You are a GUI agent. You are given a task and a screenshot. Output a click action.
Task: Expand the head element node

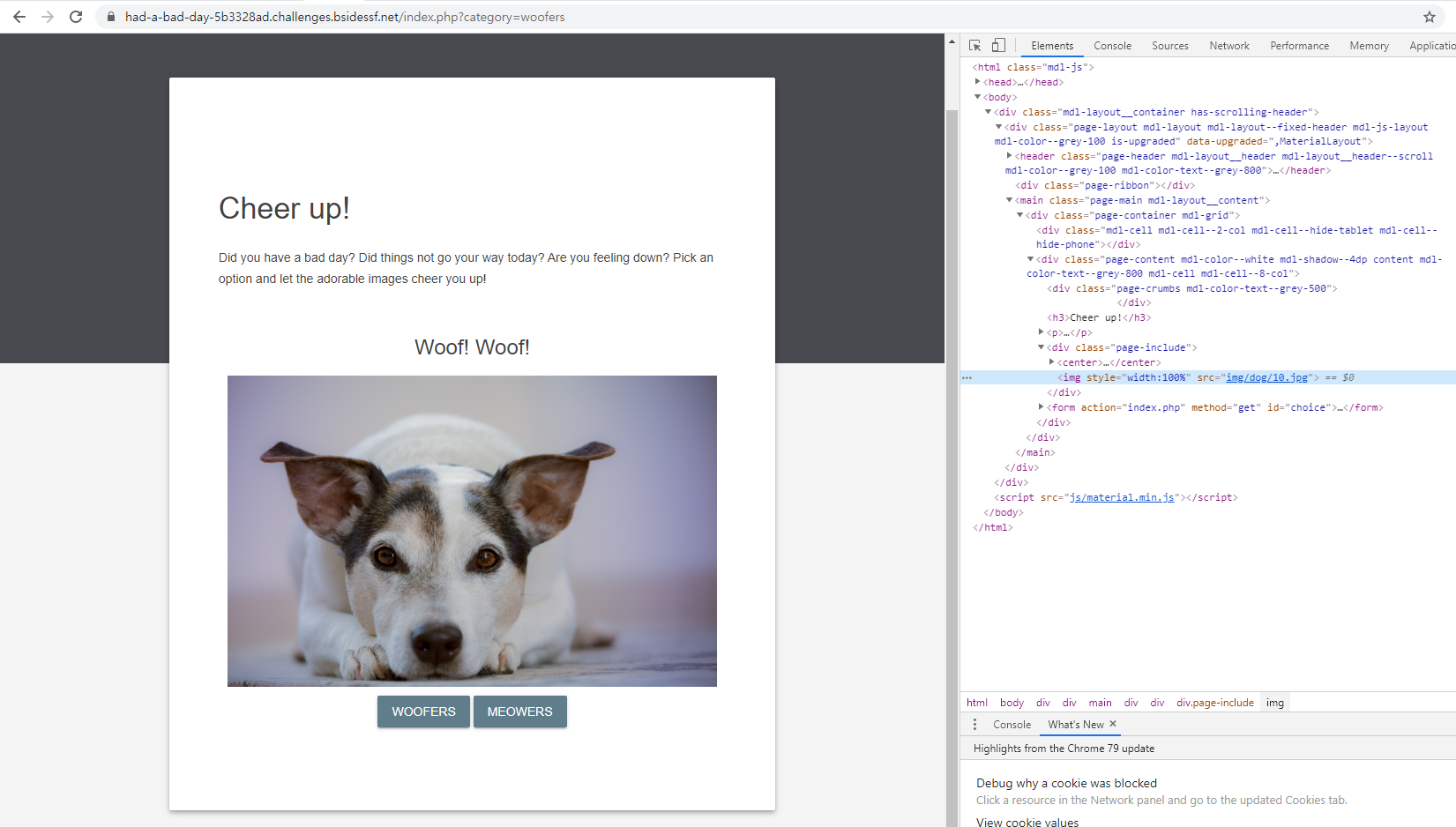[977, 82]
